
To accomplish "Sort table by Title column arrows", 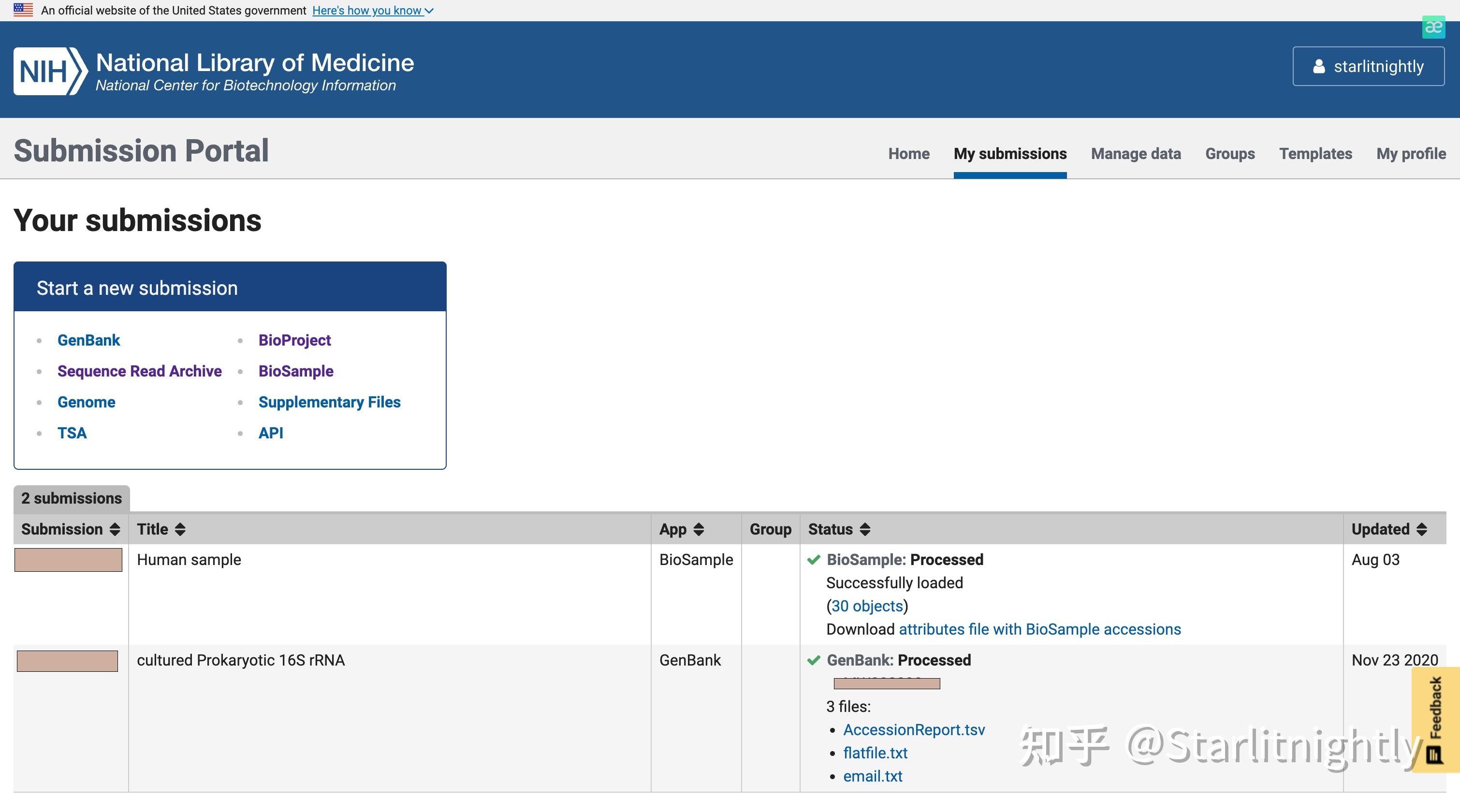I will click(x=180, y=529).
